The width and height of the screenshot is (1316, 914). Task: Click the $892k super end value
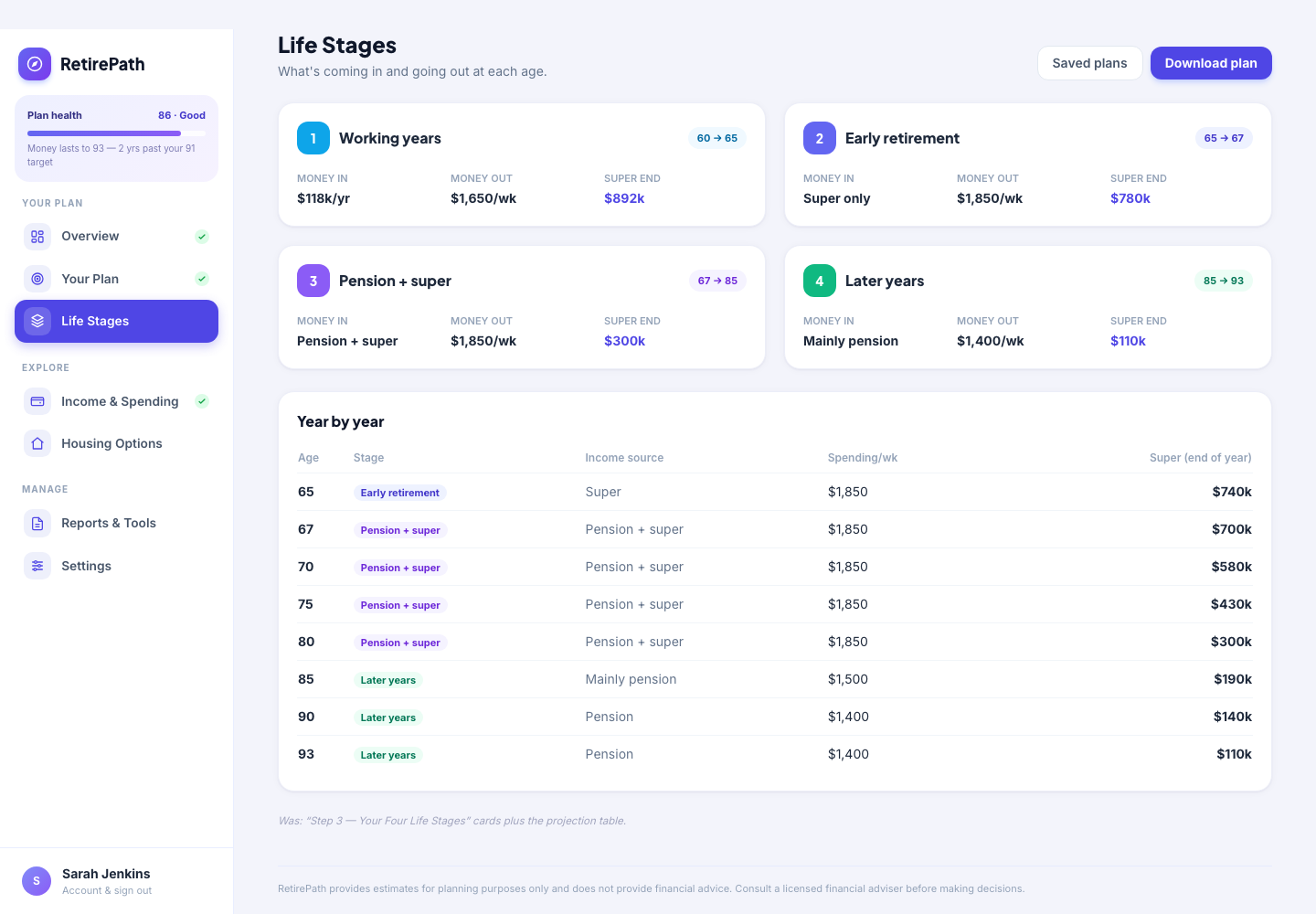[x=624, y=198]
